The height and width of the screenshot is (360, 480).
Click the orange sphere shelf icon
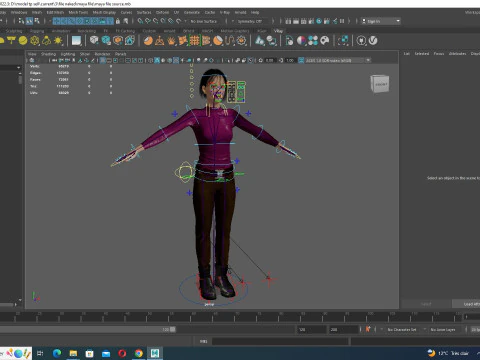(x=148, y=41)
